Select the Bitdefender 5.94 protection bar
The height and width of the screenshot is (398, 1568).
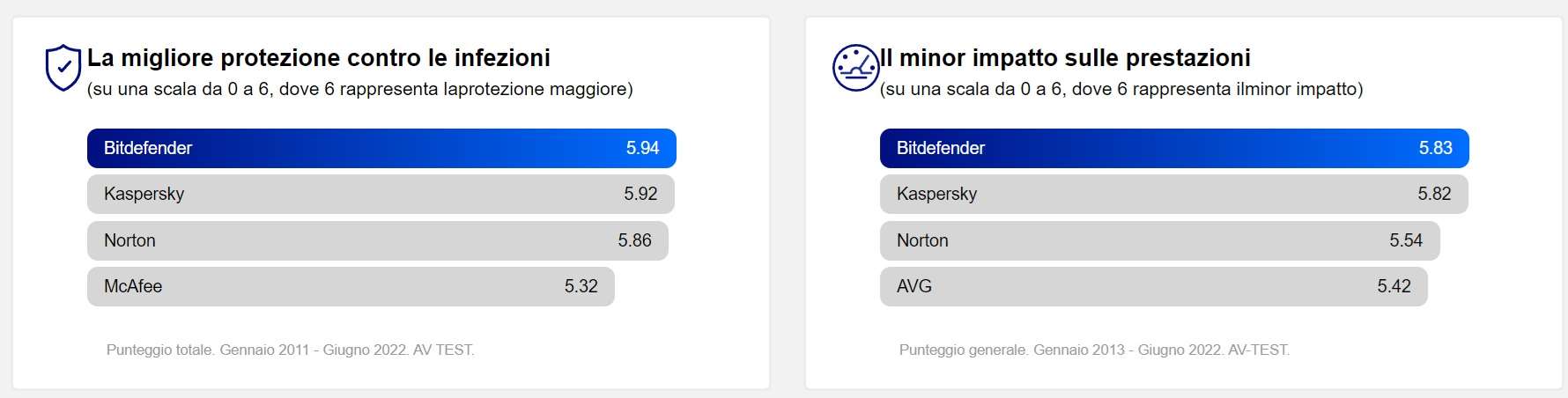[x=381, y=148]
